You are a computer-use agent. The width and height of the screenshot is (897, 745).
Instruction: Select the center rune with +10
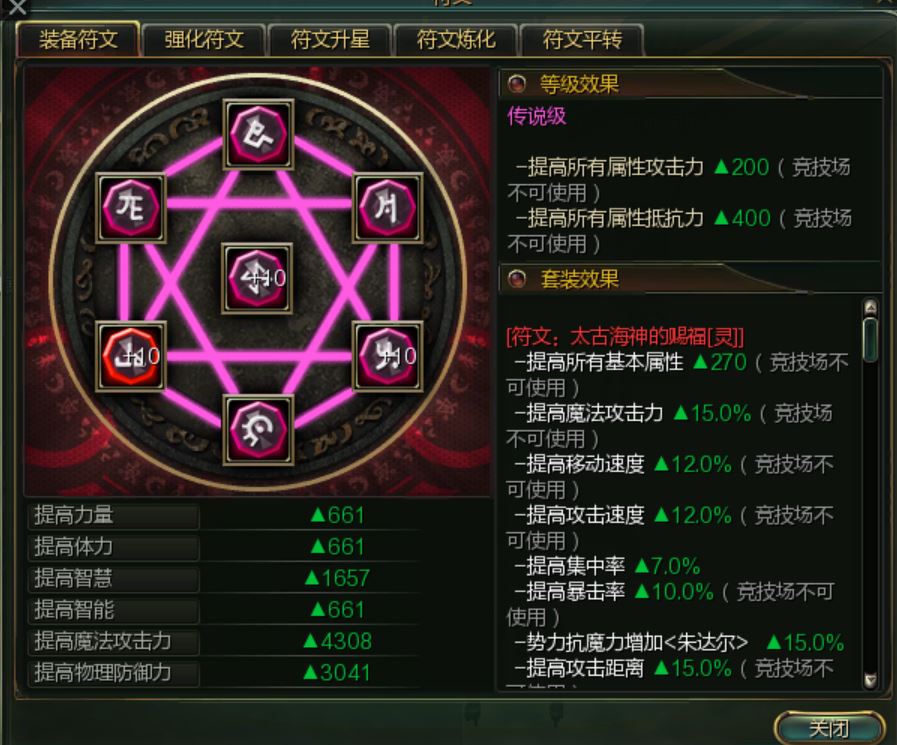pos(257,279)
